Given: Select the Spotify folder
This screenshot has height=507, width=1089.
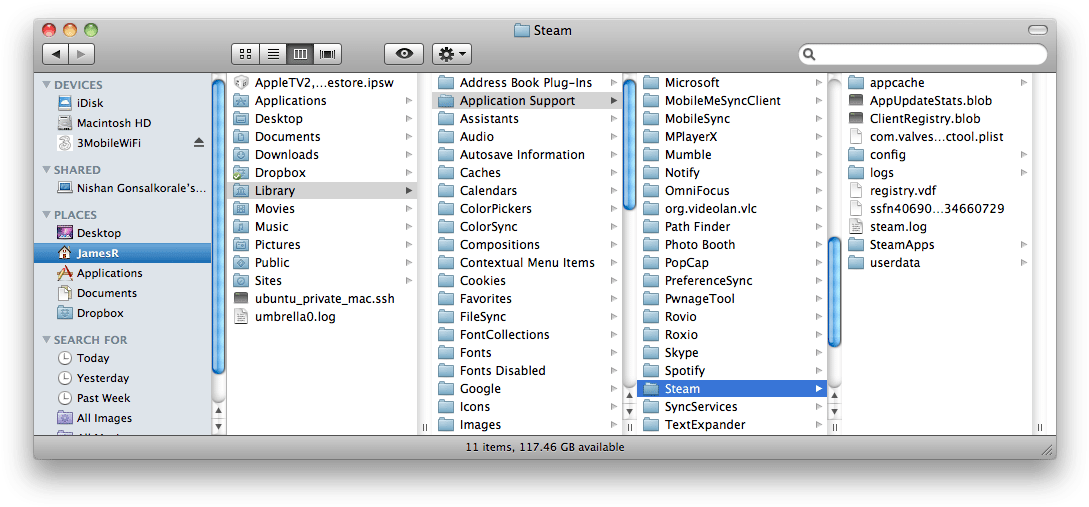Looking at the screenshot, I should click(x=684, y=371).
